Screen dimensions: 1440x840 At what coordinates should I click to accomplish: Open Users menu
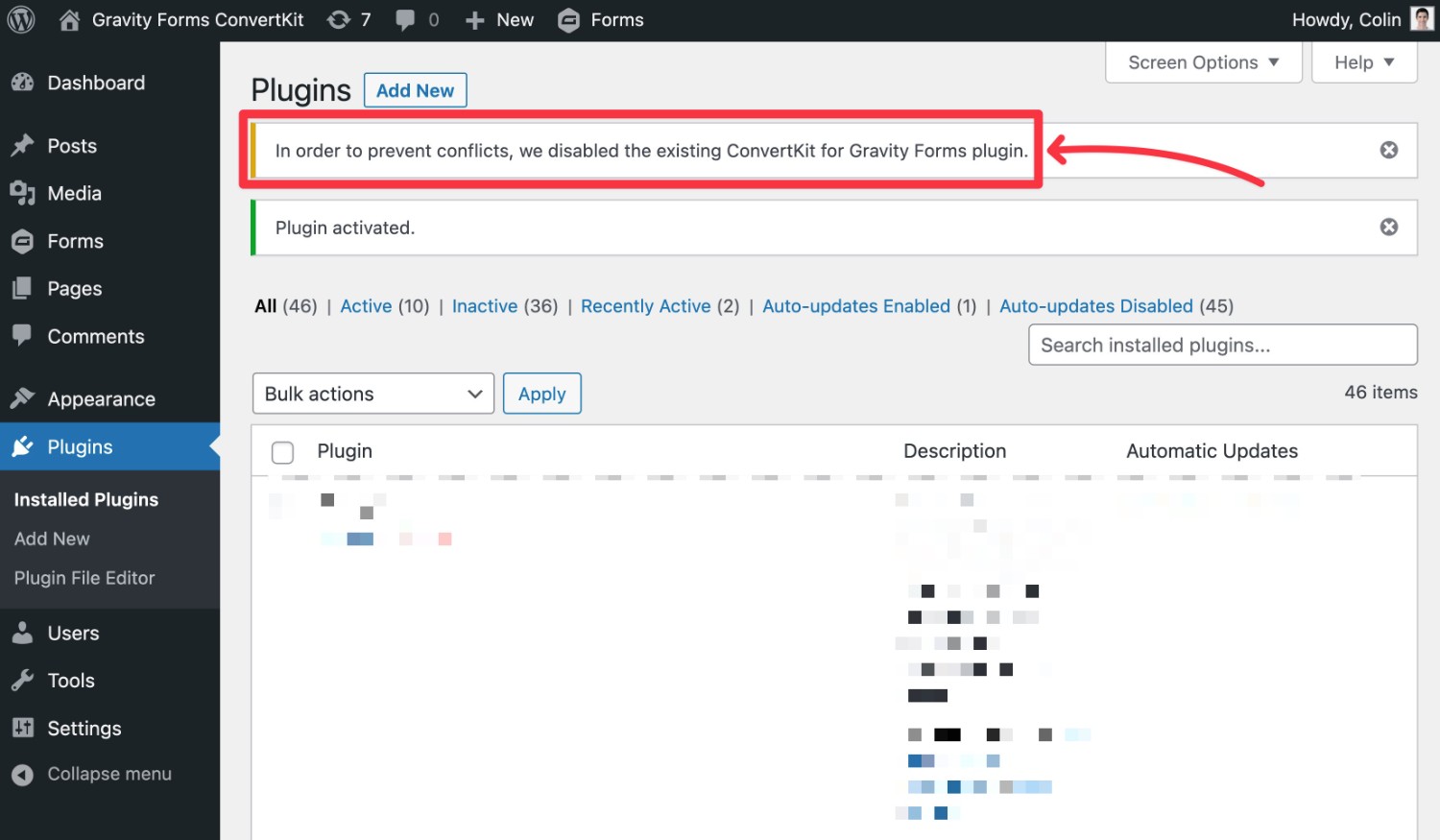[73, 633]
